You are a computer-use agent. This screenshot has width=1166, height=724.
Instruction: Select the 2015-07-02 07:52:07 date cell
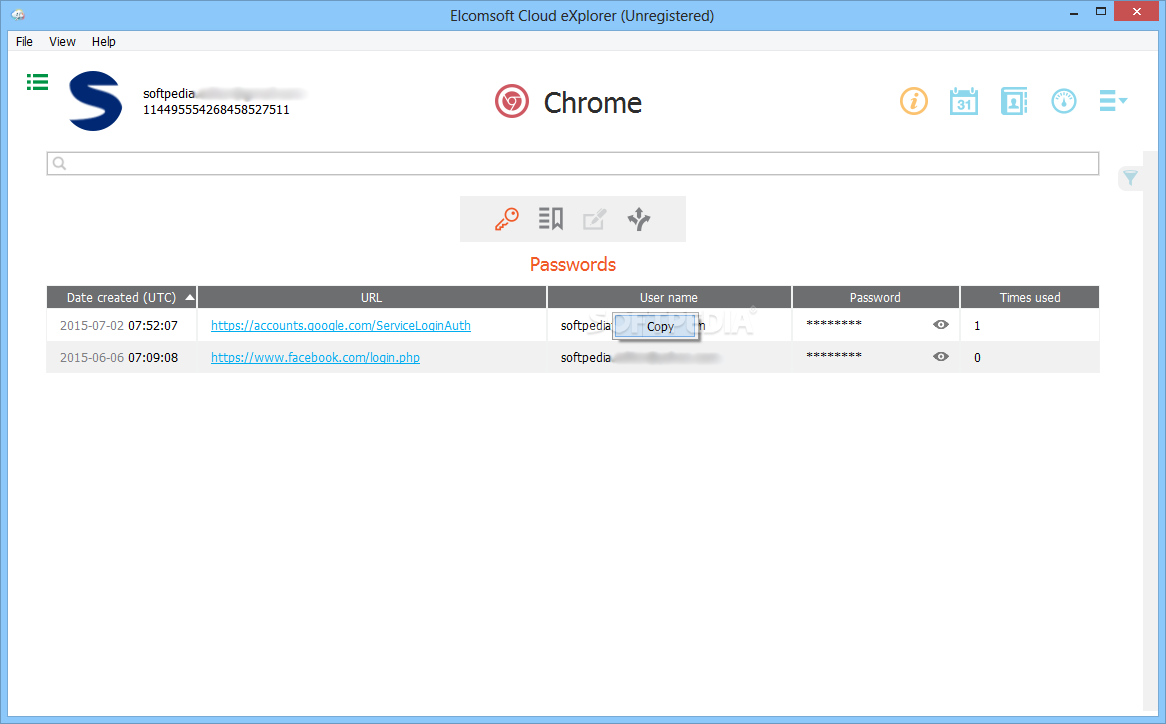pyautogui.click(x=119, y=326)
